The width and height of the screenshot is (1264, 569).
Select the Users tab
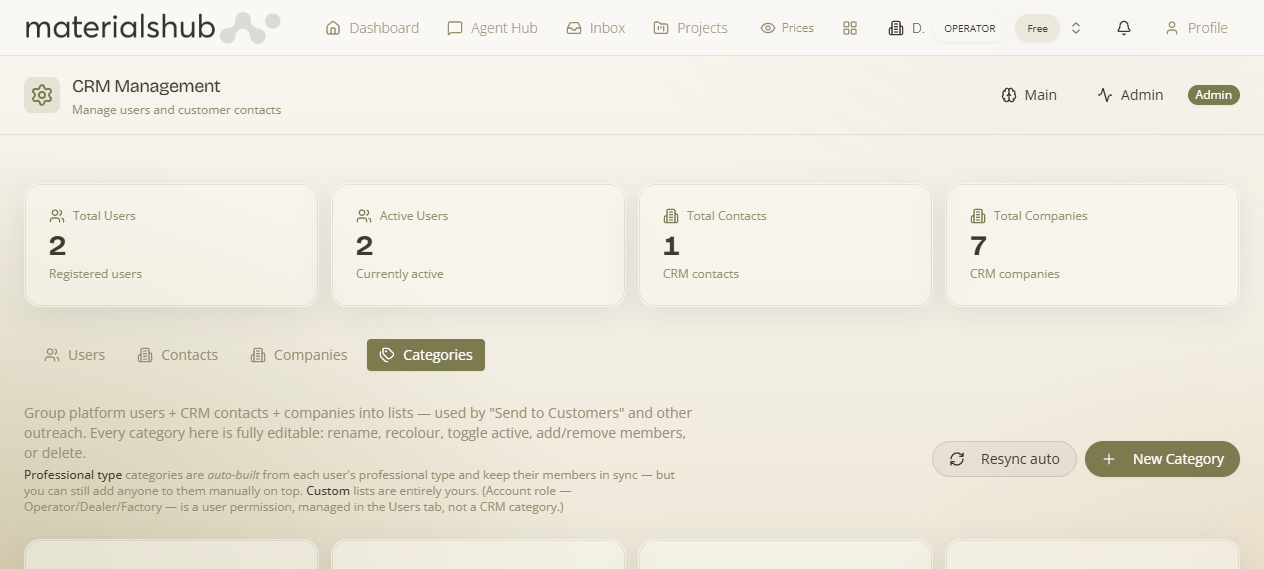point(75,355)
